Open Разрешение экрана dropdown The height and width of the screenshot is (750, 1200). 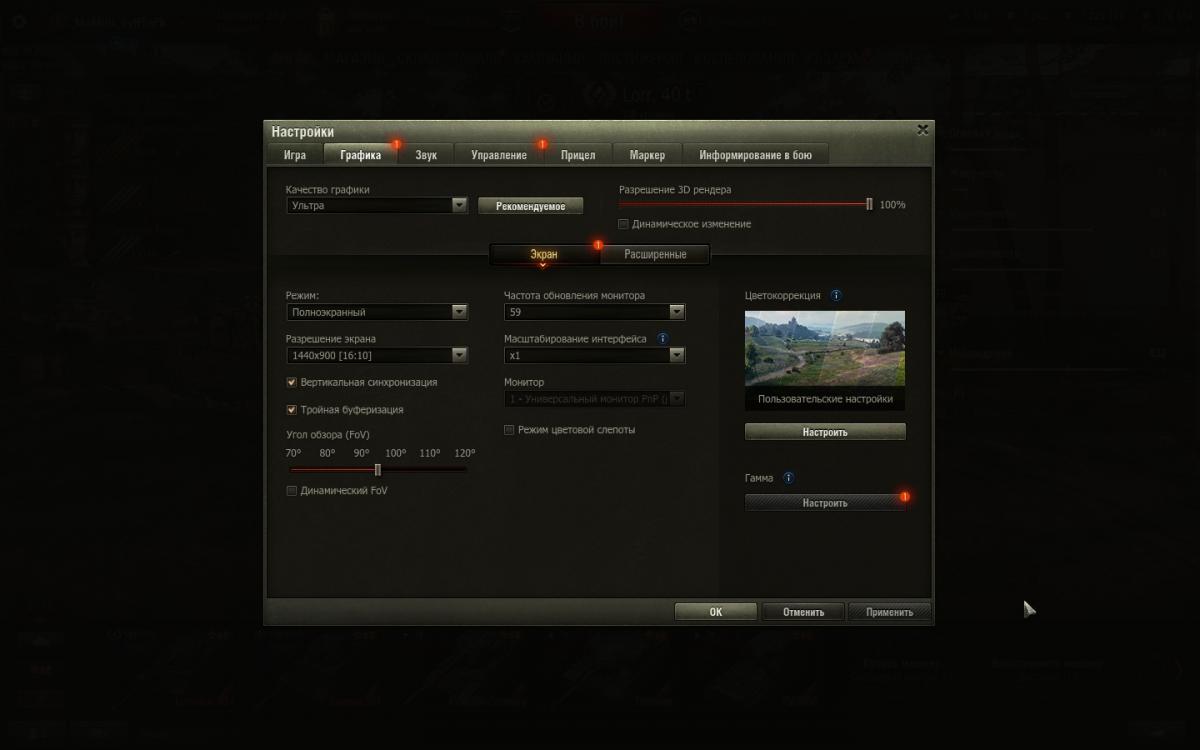(377, 355)
